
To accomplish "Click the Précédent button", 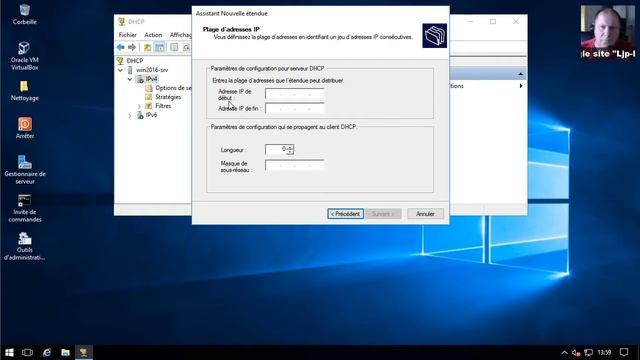I will coord(345,214).
